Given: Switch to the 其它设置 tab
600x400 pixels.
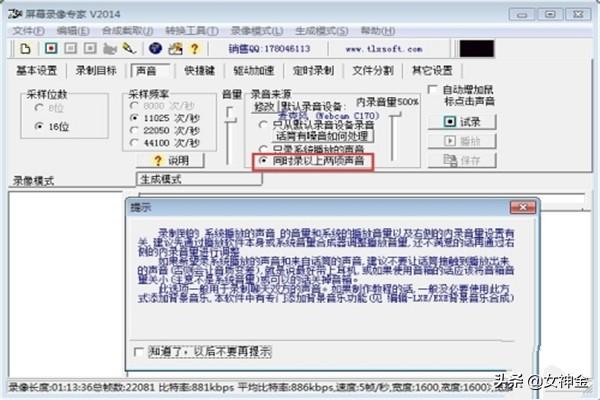Looking at the screenshot, I should [432, 70].
